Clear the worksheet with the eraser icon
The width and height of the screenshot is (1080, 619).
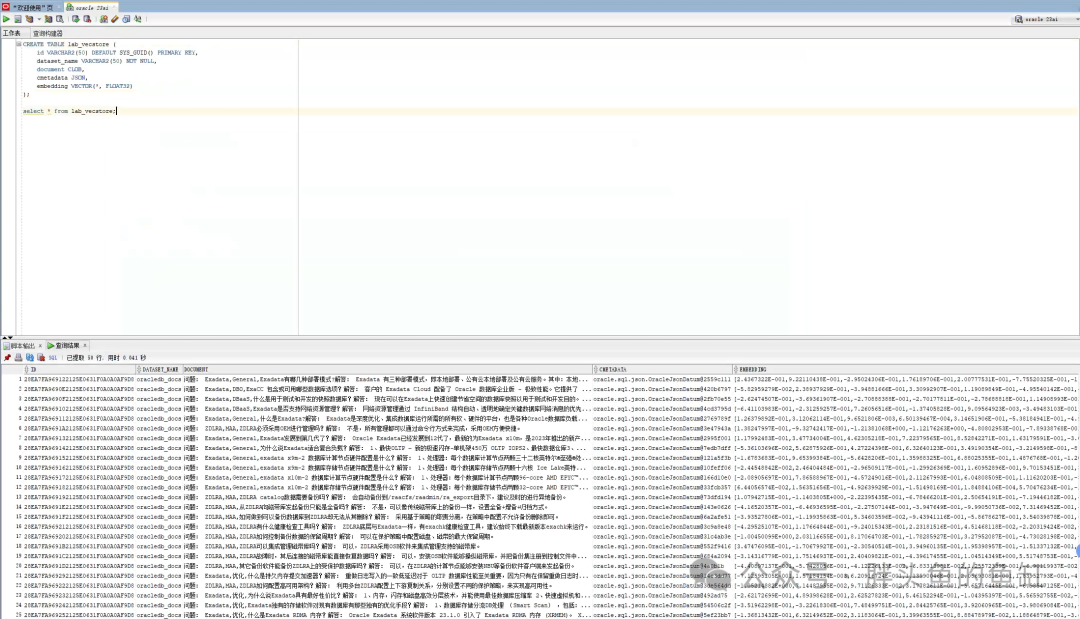(x=114, y=19)
